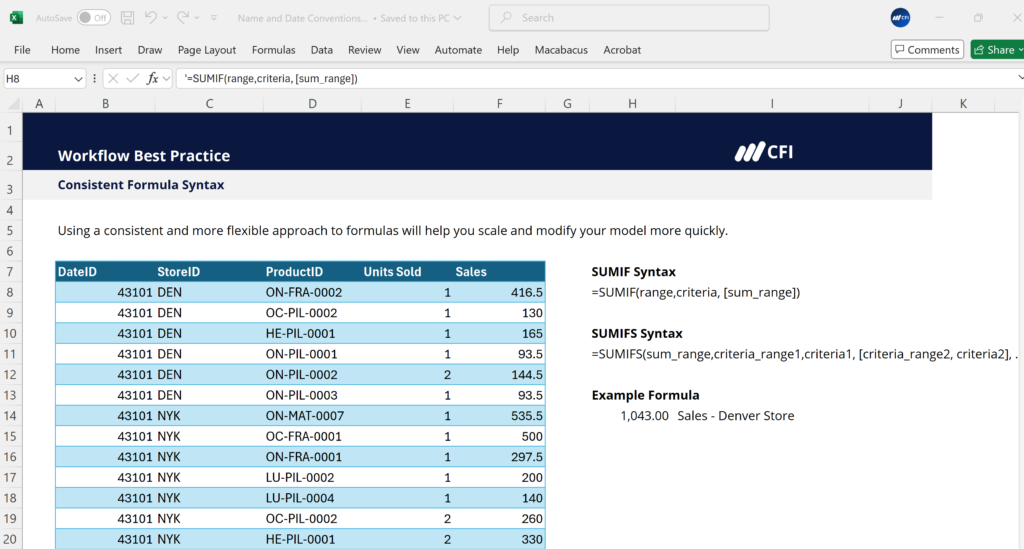The width and height of the screenshot is (1024, 549).
Task: Open the Undo history dropdown arrow
Action: pyautogui.click(x=166, y=17)
